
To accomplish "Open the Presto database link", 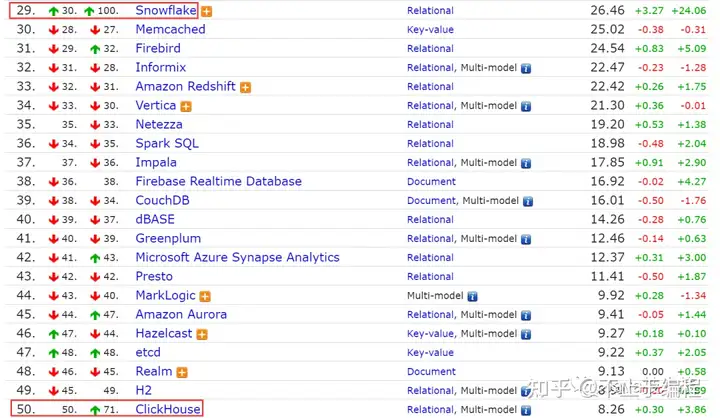I will [154, 276].
